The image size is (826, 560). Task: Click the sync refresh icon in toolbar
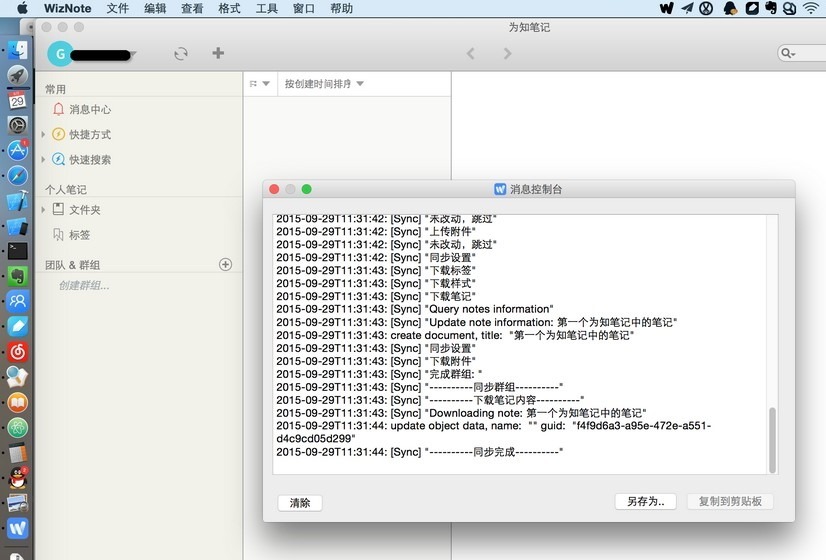point(181,54)
